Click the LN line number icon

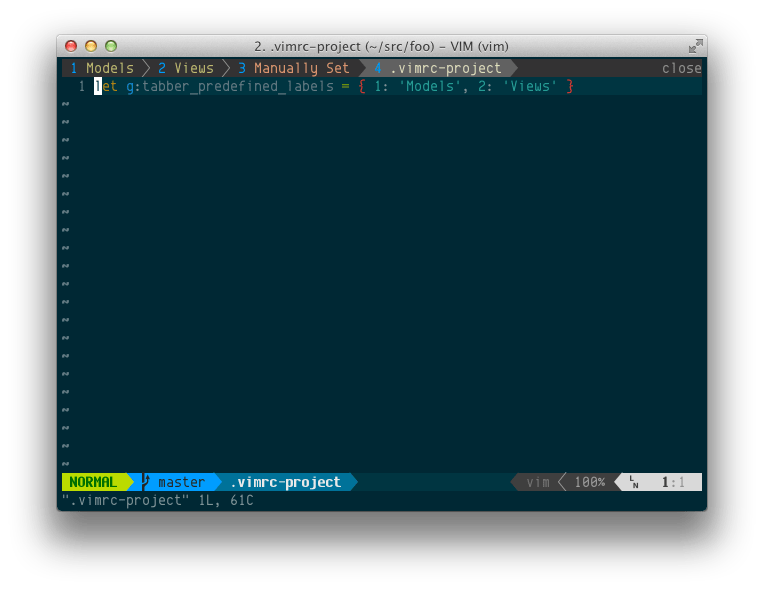point(633,482)
